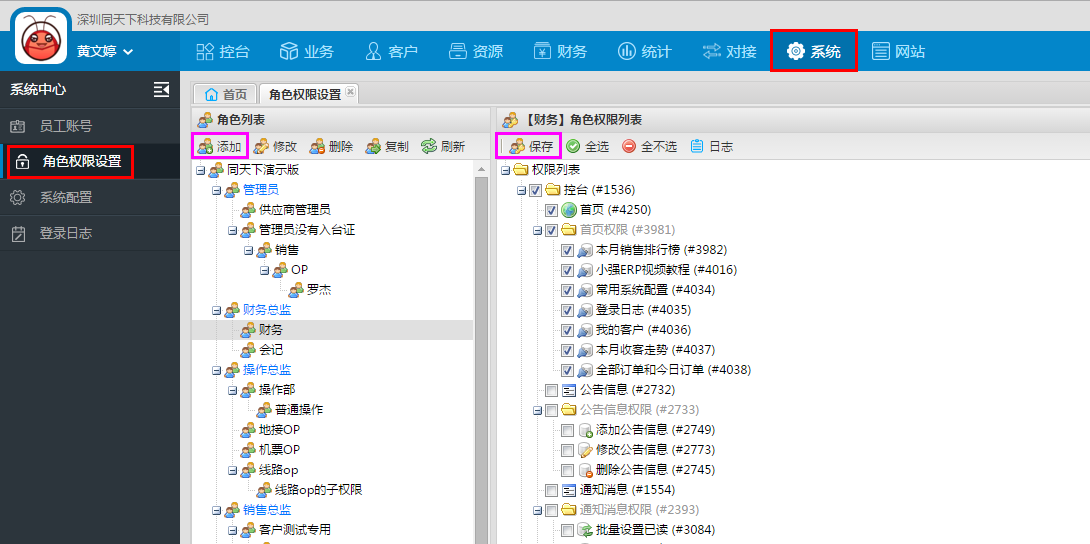Viewport: 1090px width, 544px height.
Task: Click the red ant app logo
Action: [x=40, y=39]
